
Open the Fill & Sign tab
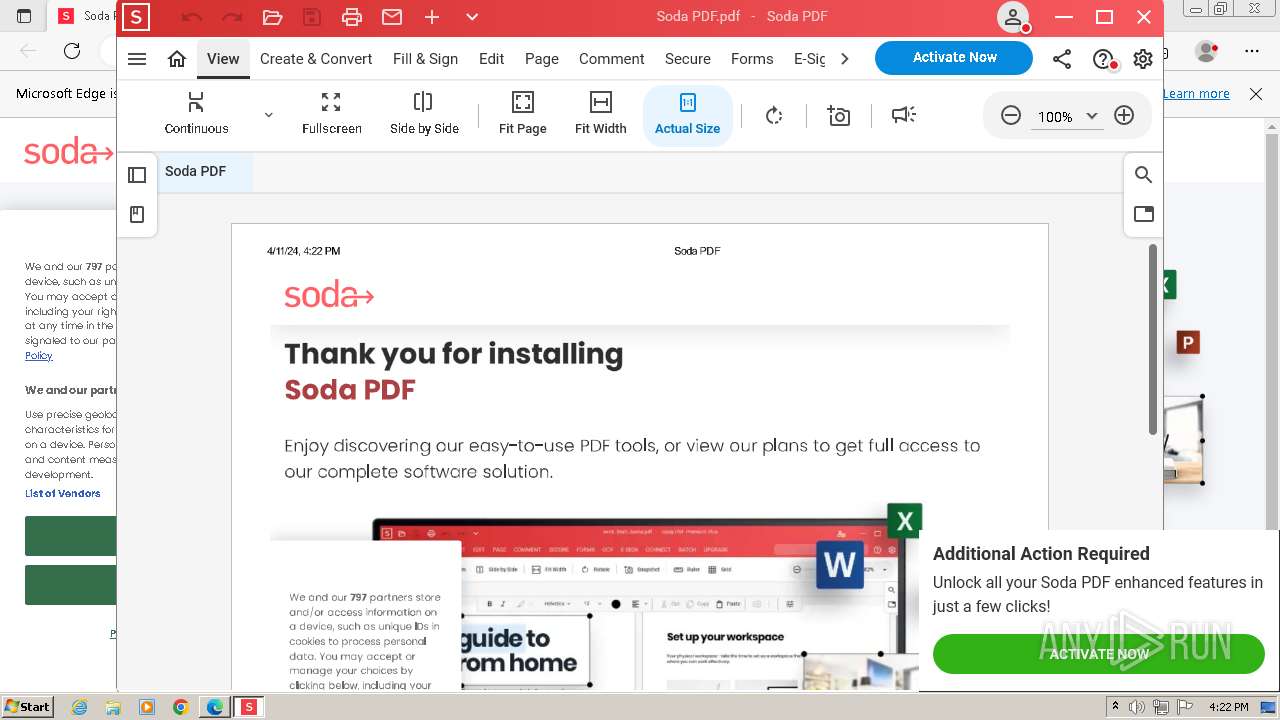point(425,59)
